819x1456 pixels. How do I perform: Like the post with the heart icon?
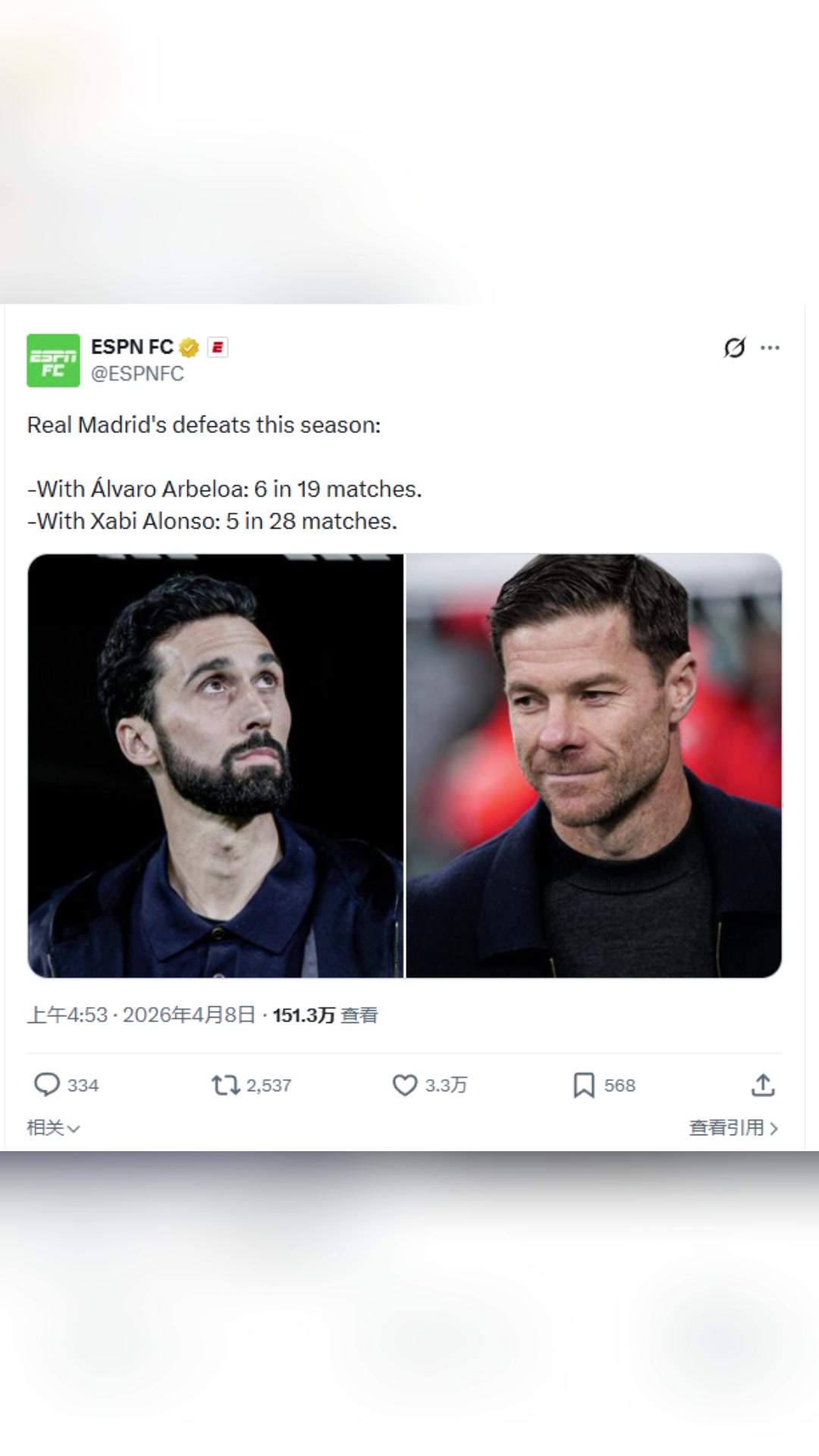(x=404, y=1085)
